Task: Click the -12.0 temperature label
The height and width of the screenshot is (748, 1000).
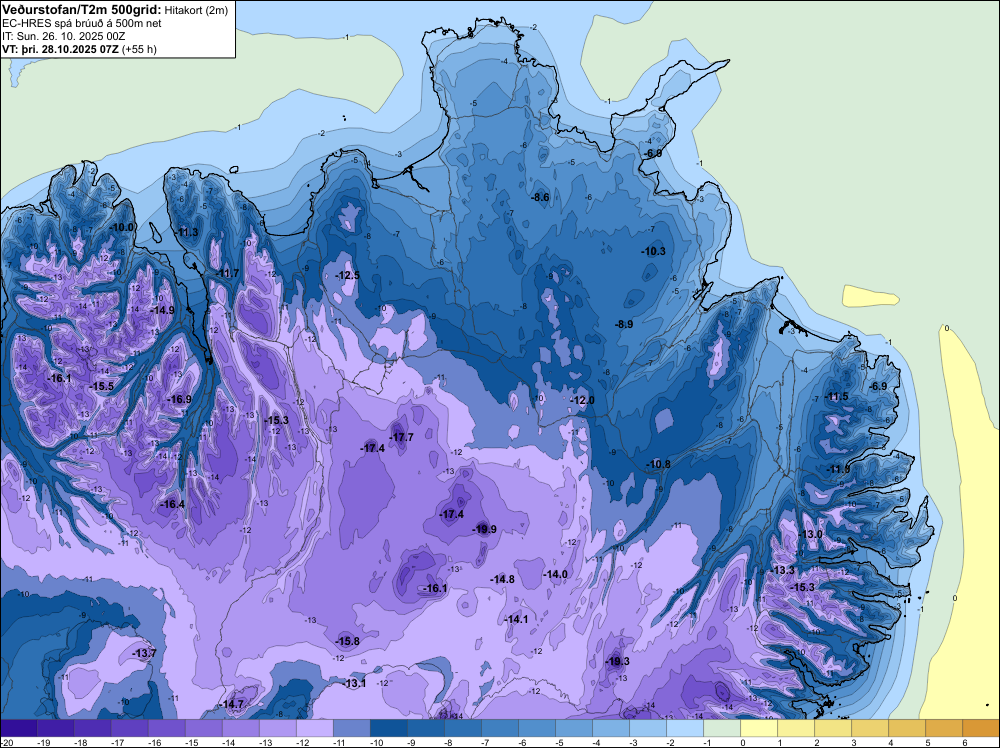Action: (582, 400)
